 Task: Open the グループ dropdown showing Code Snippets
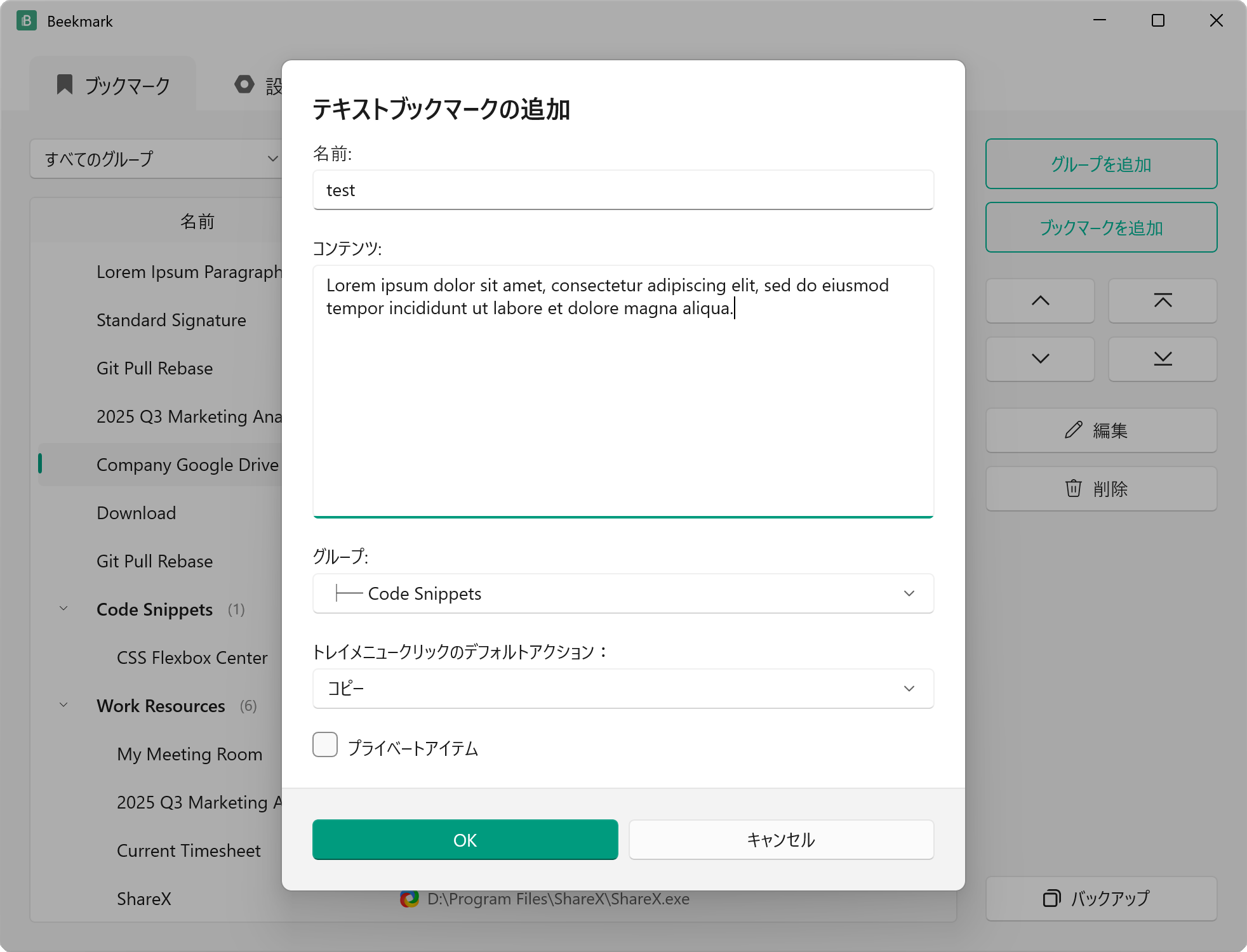point(623,593)
